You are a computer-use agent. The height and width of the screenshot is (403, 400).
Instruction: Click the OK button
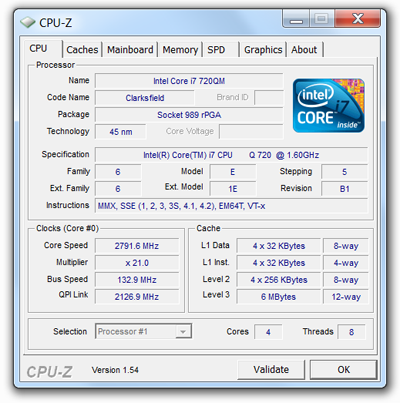[x=343, y=369]
